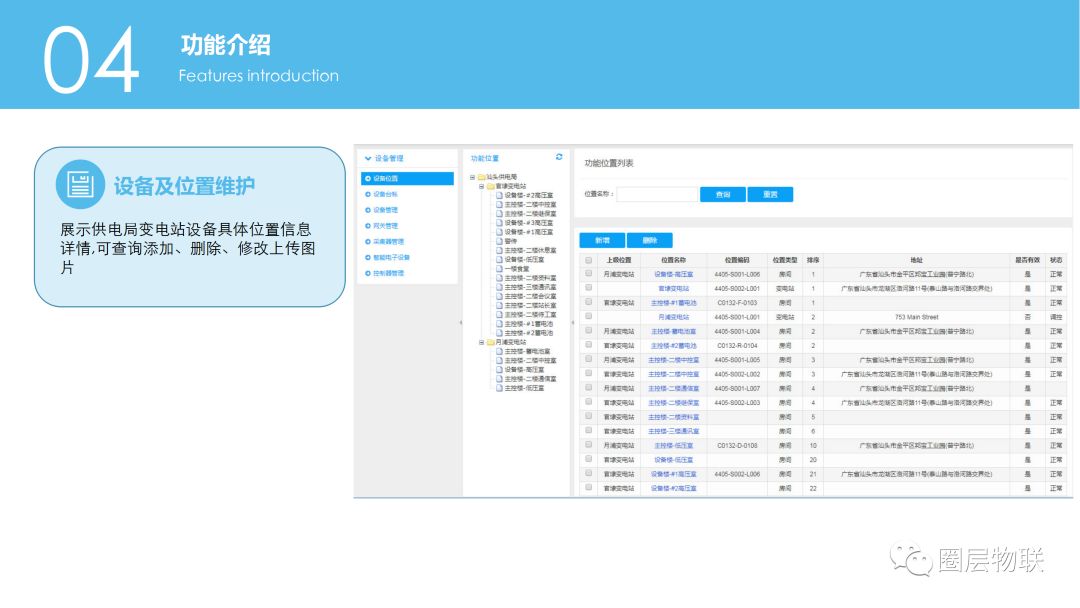Click the circle icon beside 设备台账
The image size is (1080, 608).
click(368, 194)
